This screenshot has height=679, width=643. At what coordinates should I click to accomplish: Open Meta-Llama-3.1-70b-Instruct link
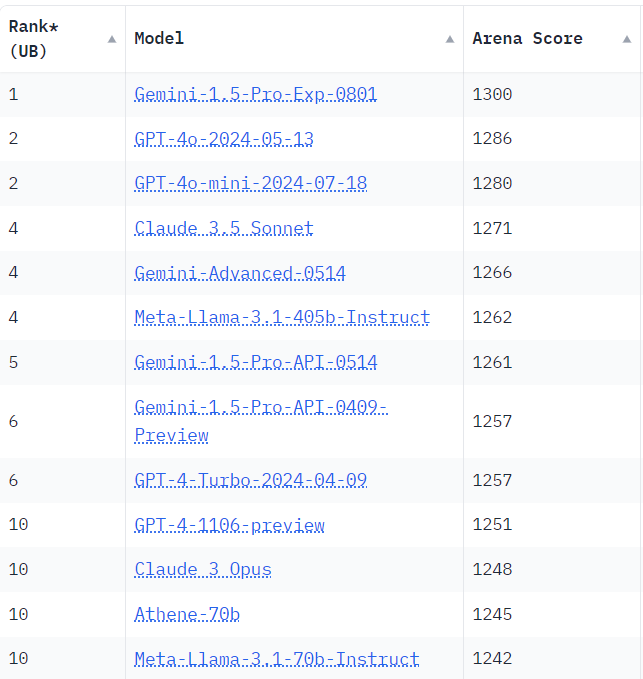click(277, 659)
